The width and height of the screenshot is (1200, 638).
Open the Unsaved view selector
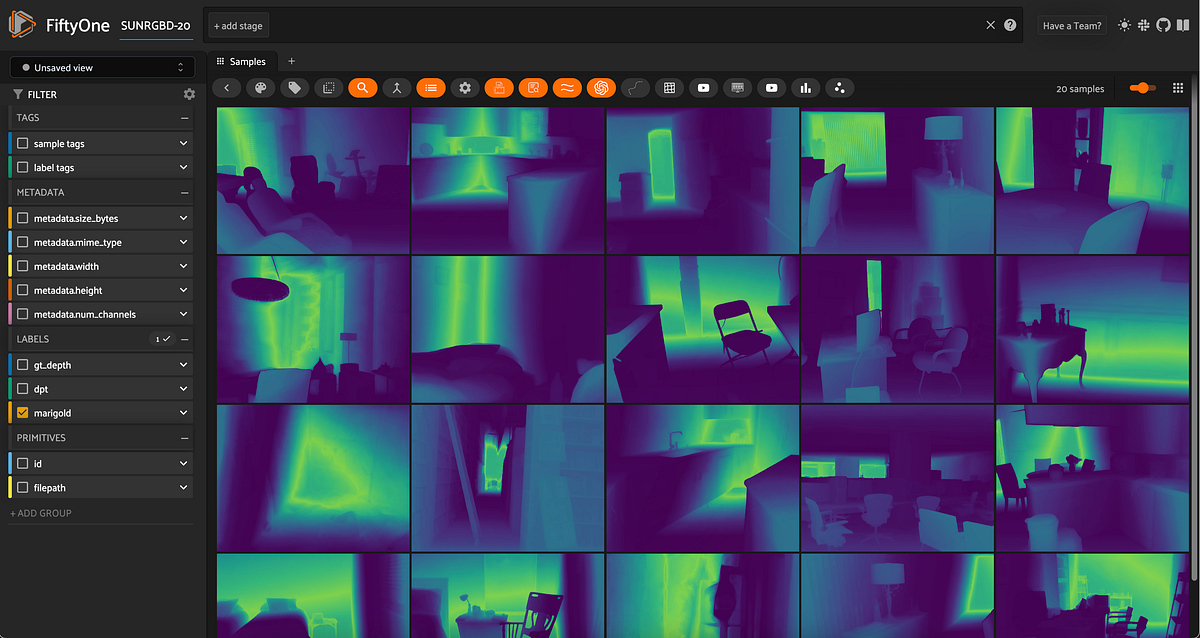[100, 65]
